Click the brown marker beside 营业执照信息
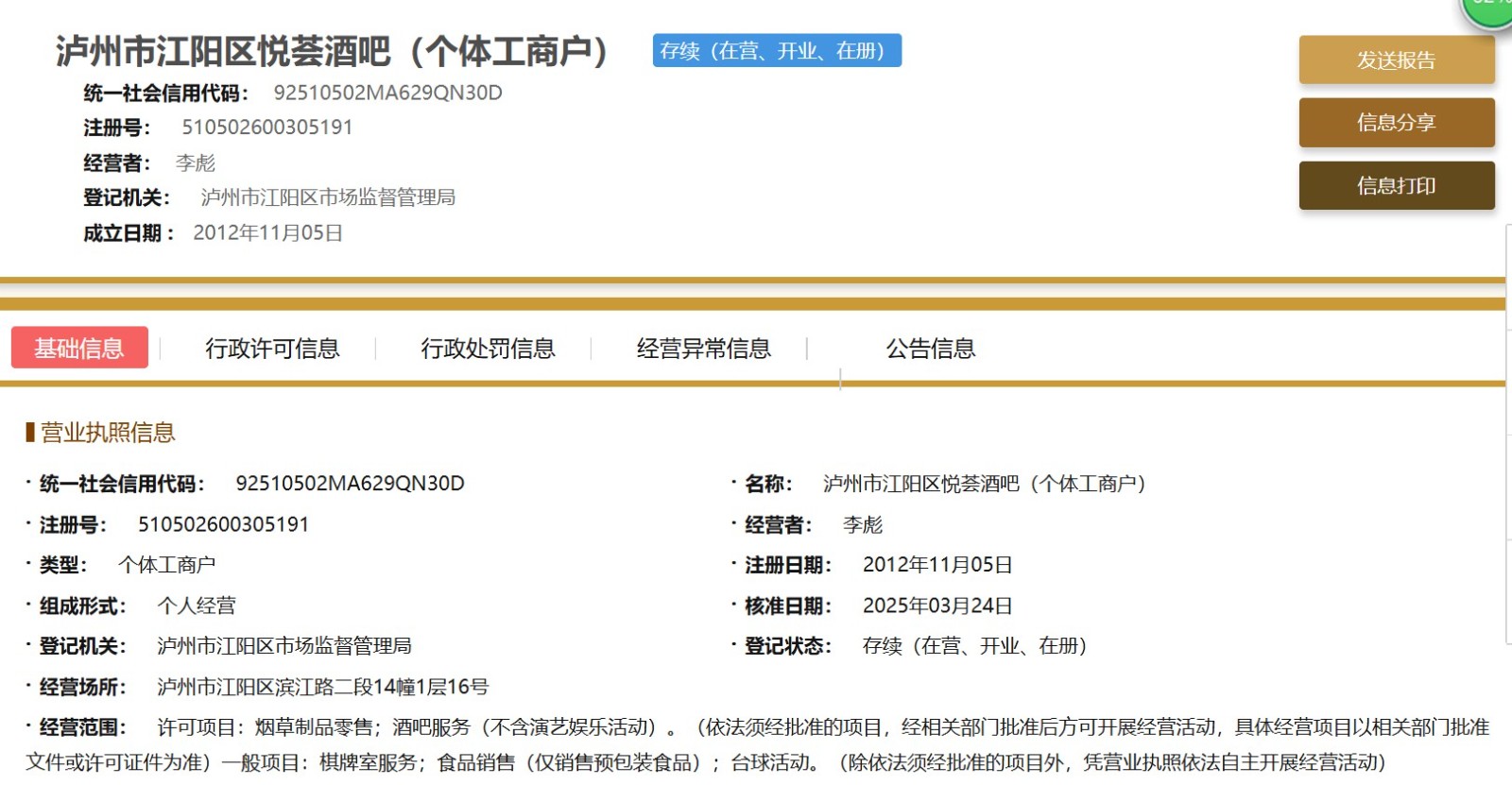1512x785 pixels. pos(30,433)
